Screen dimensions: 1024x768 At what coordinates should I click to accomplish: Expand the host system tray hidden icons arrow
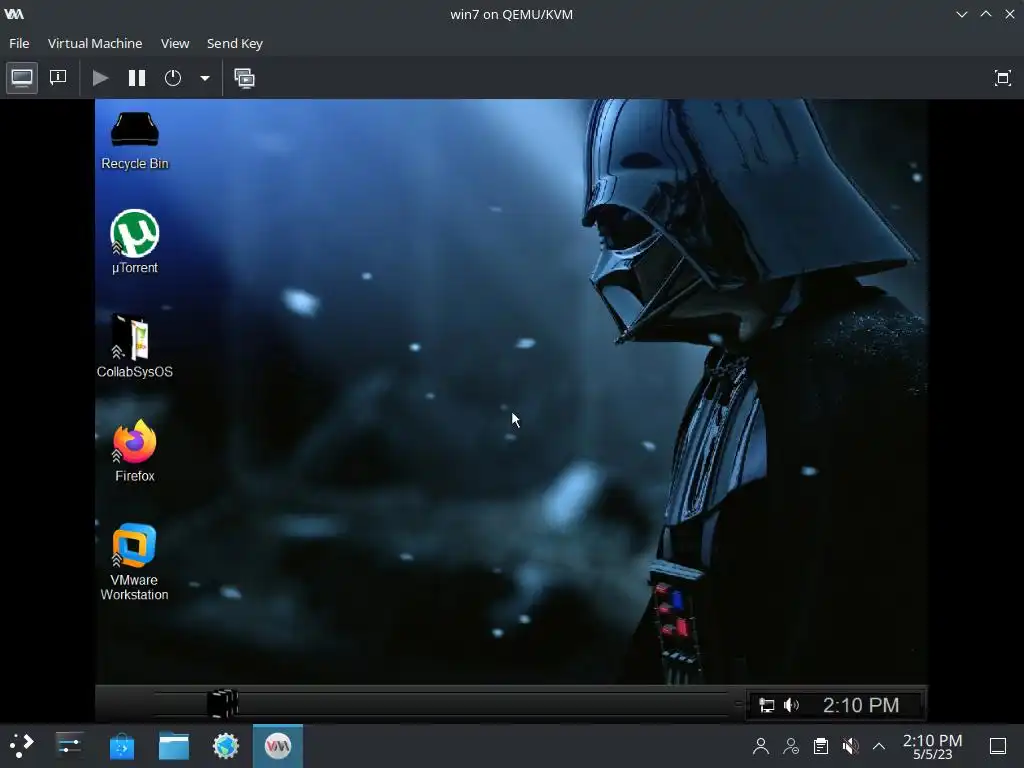[879, 746]
